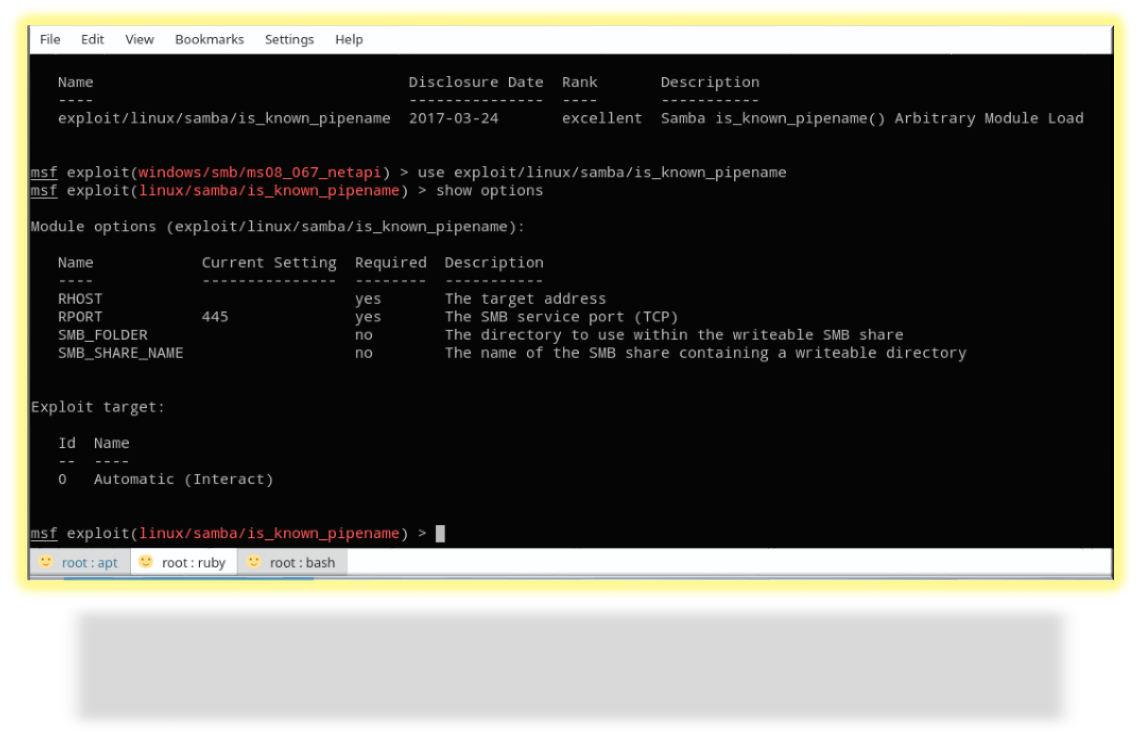
Task: Switch to the root : apt tab
Action: coord(80,562)
